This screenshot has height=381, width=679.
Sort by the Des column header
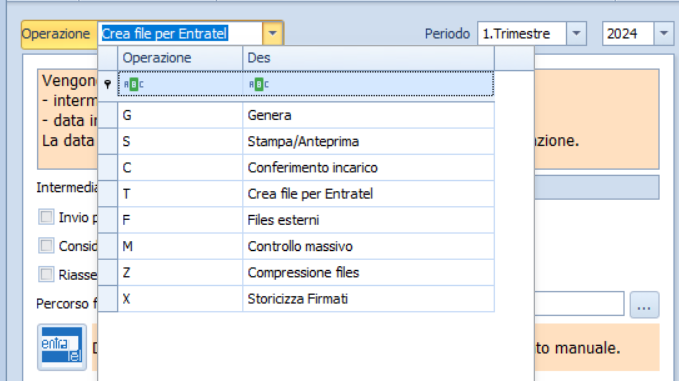tap(368, 58)
